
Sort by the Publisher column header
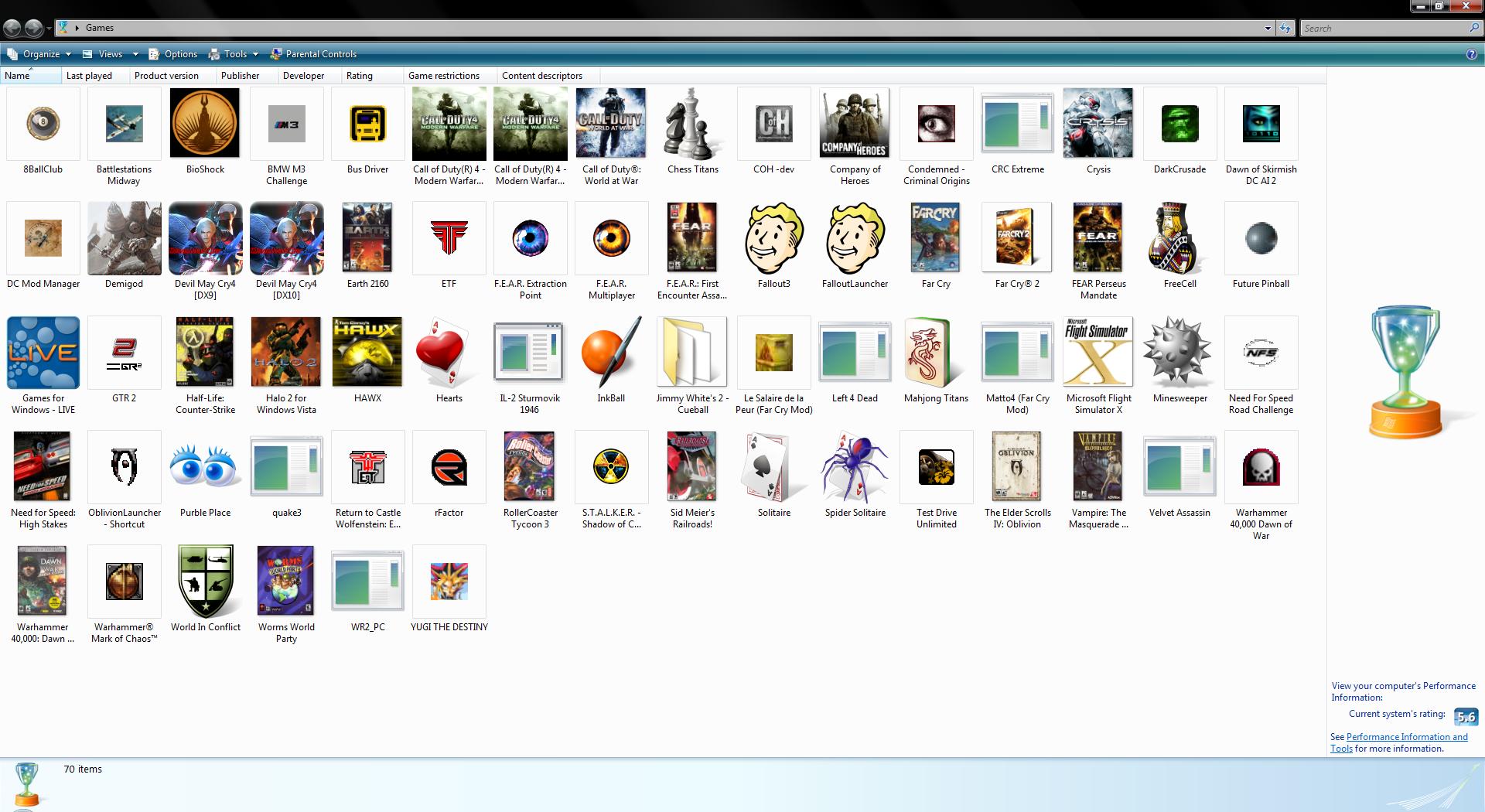pos(240,76)
